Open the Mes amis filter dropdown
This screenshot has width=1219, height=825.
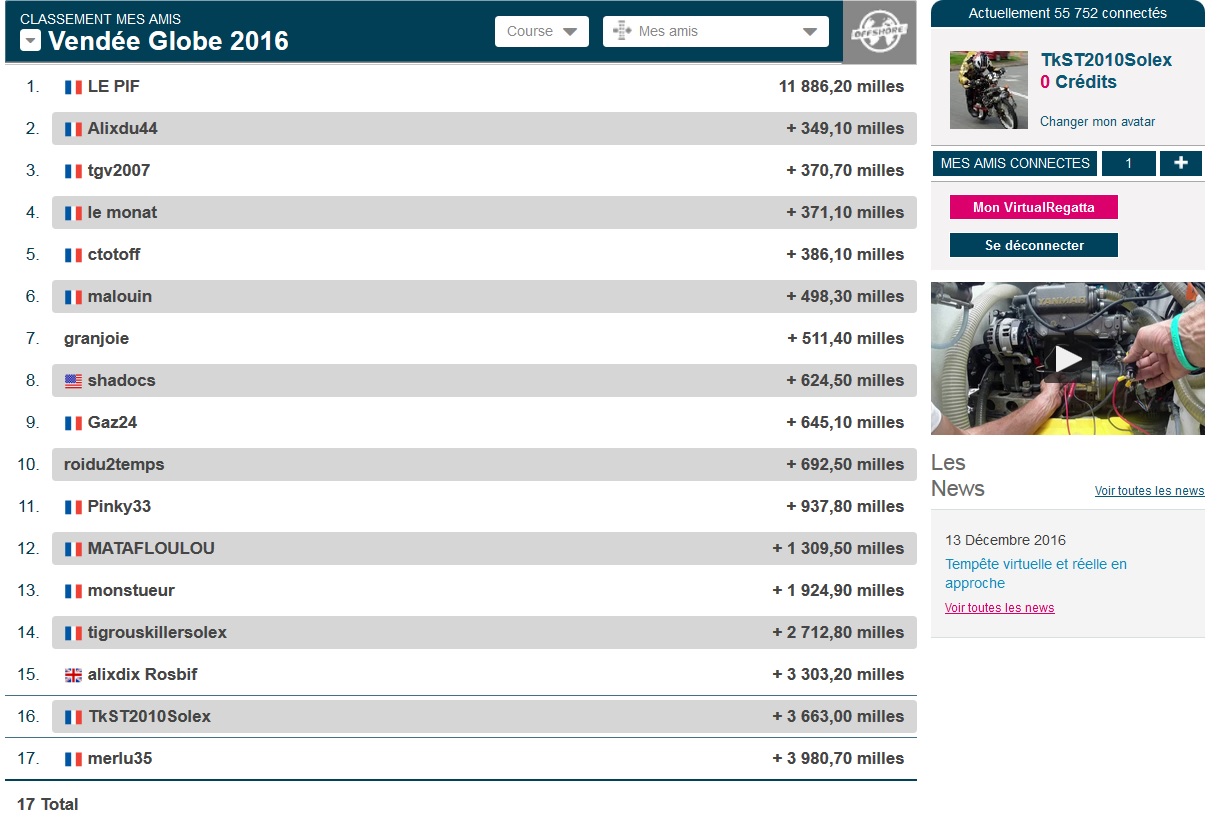[715, 31]
